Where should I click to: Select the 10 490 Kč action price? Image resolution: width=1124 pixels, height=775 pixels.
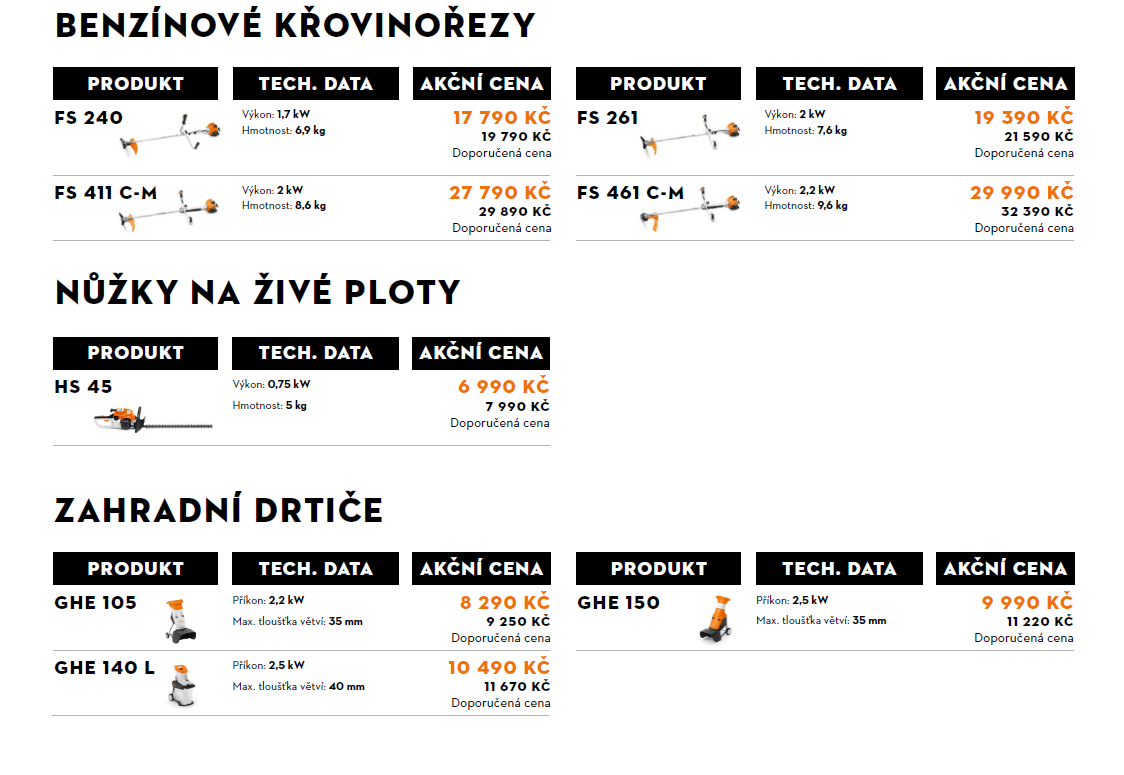tap(499, 667)
